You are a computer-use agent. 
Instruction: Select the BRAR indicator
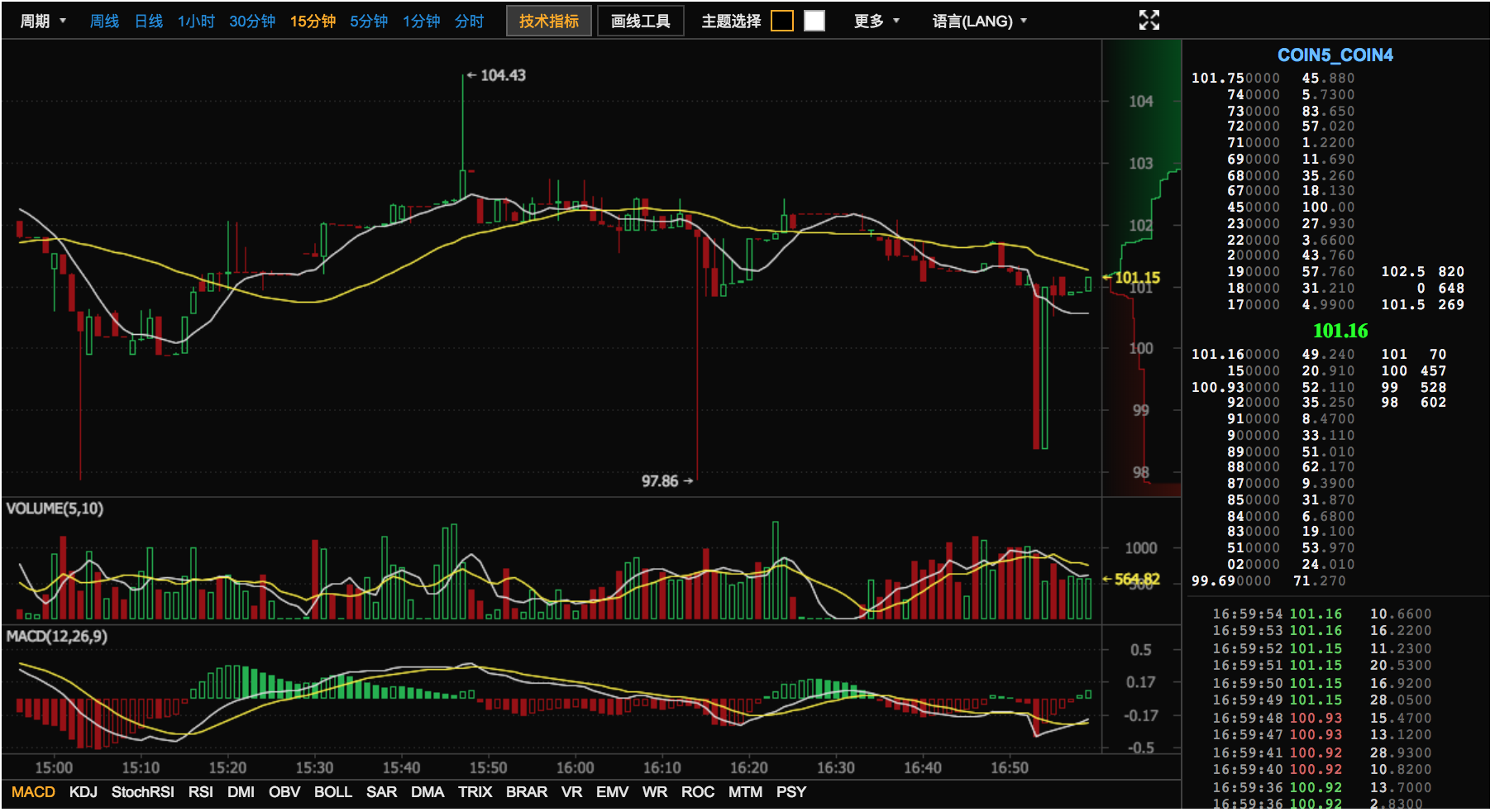click(x=527, y=792)
